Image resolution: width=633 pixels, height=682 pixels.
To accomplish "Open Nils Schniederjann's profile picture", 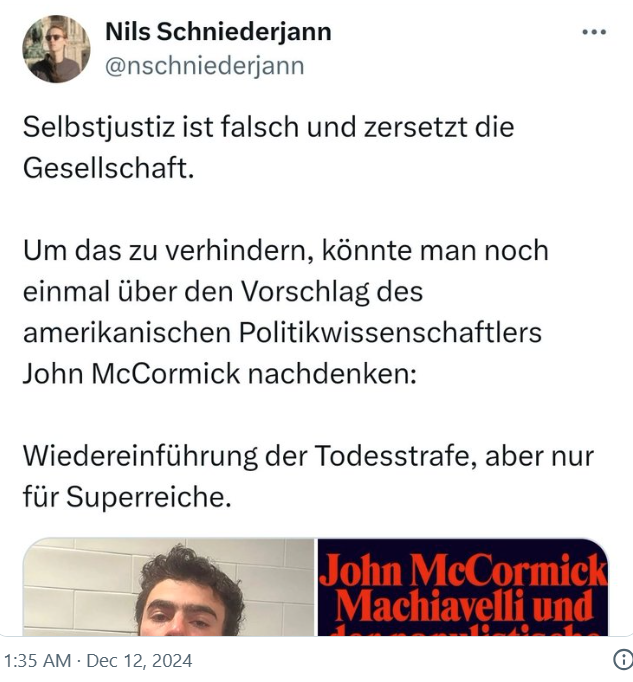I will [57, 49].
